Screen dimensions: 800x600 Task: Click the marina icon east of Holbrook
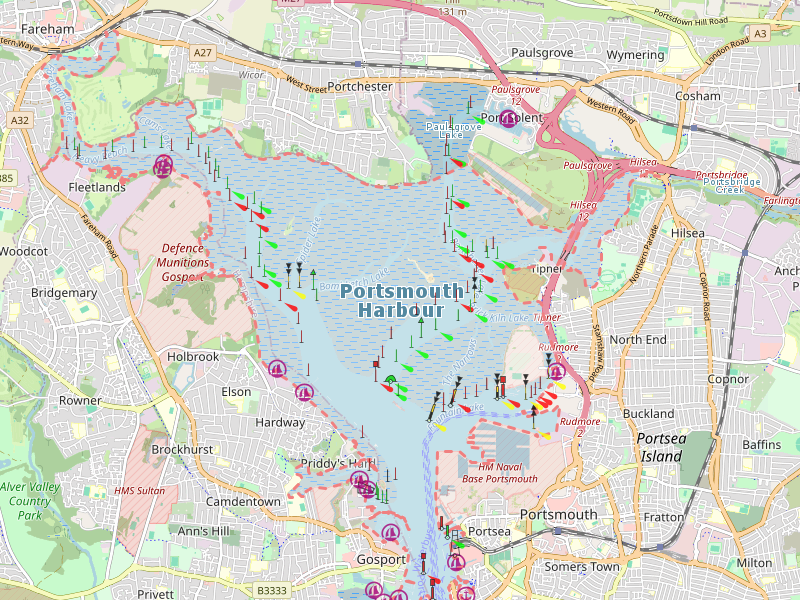coord(278,369)
